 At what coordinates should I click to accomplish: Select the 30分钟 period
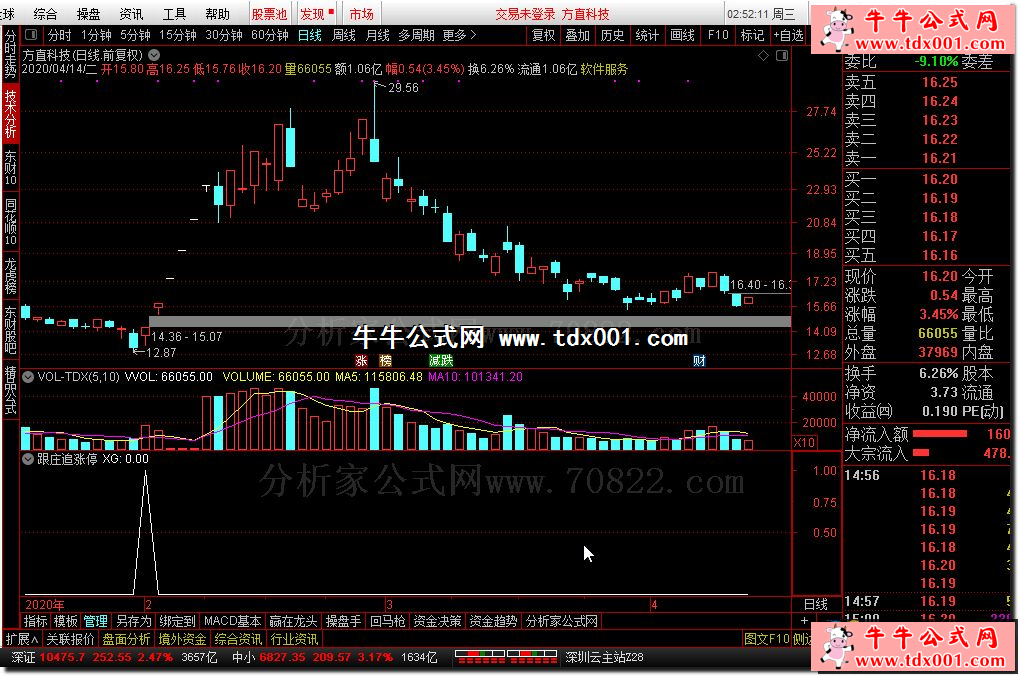(x=224, y=35)
